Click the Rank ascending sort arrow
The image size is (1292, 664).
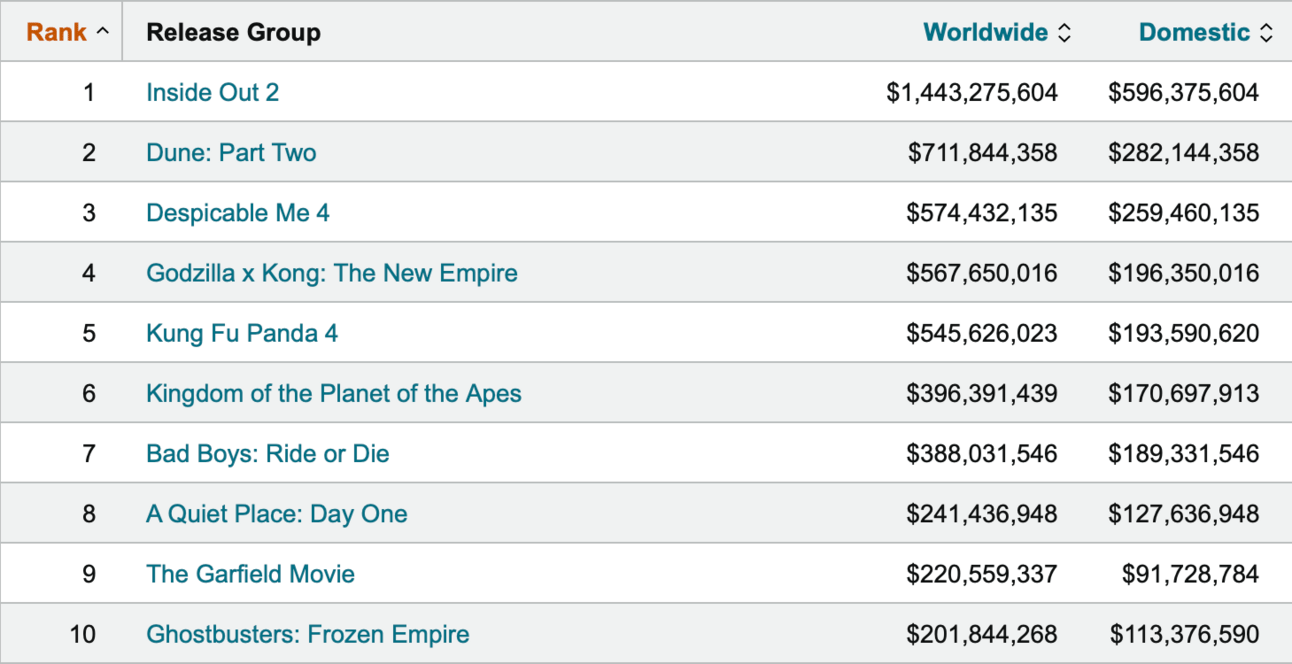point(102,32)
